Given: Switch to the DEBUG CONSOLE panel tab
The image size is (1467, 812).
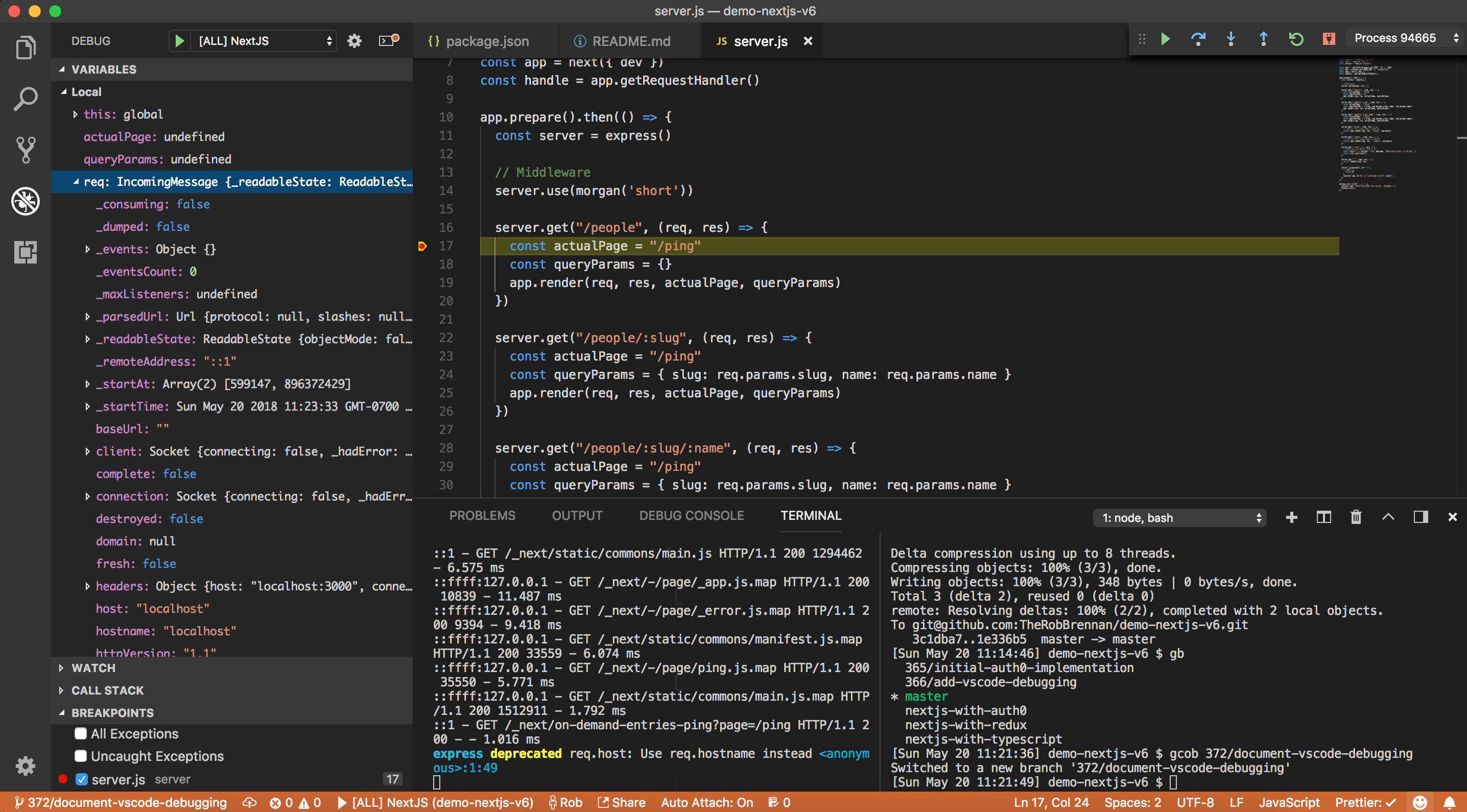Looking at the screenshot, I should click(x=691, y=515).
